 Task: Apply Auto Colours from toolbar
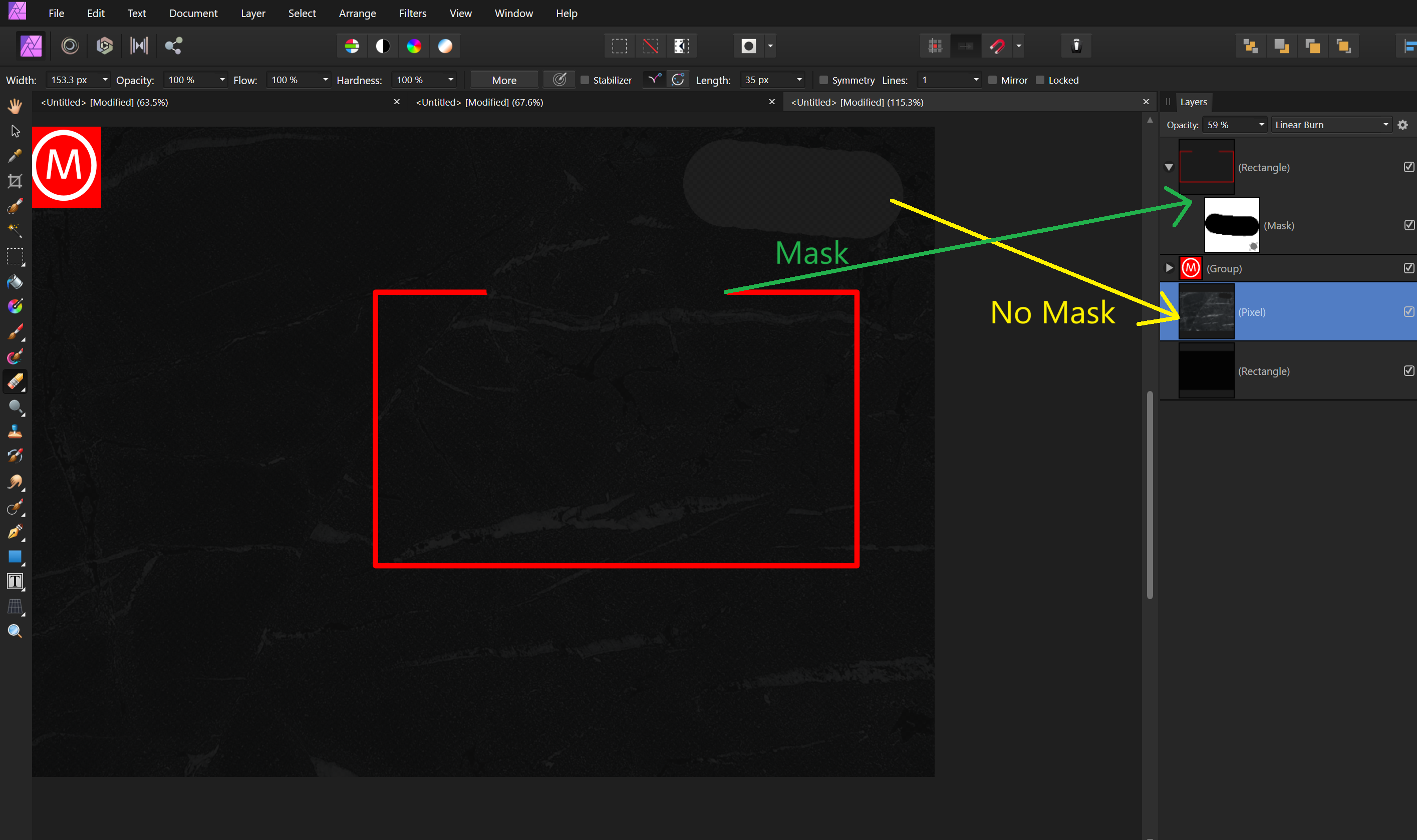[414, 46]
